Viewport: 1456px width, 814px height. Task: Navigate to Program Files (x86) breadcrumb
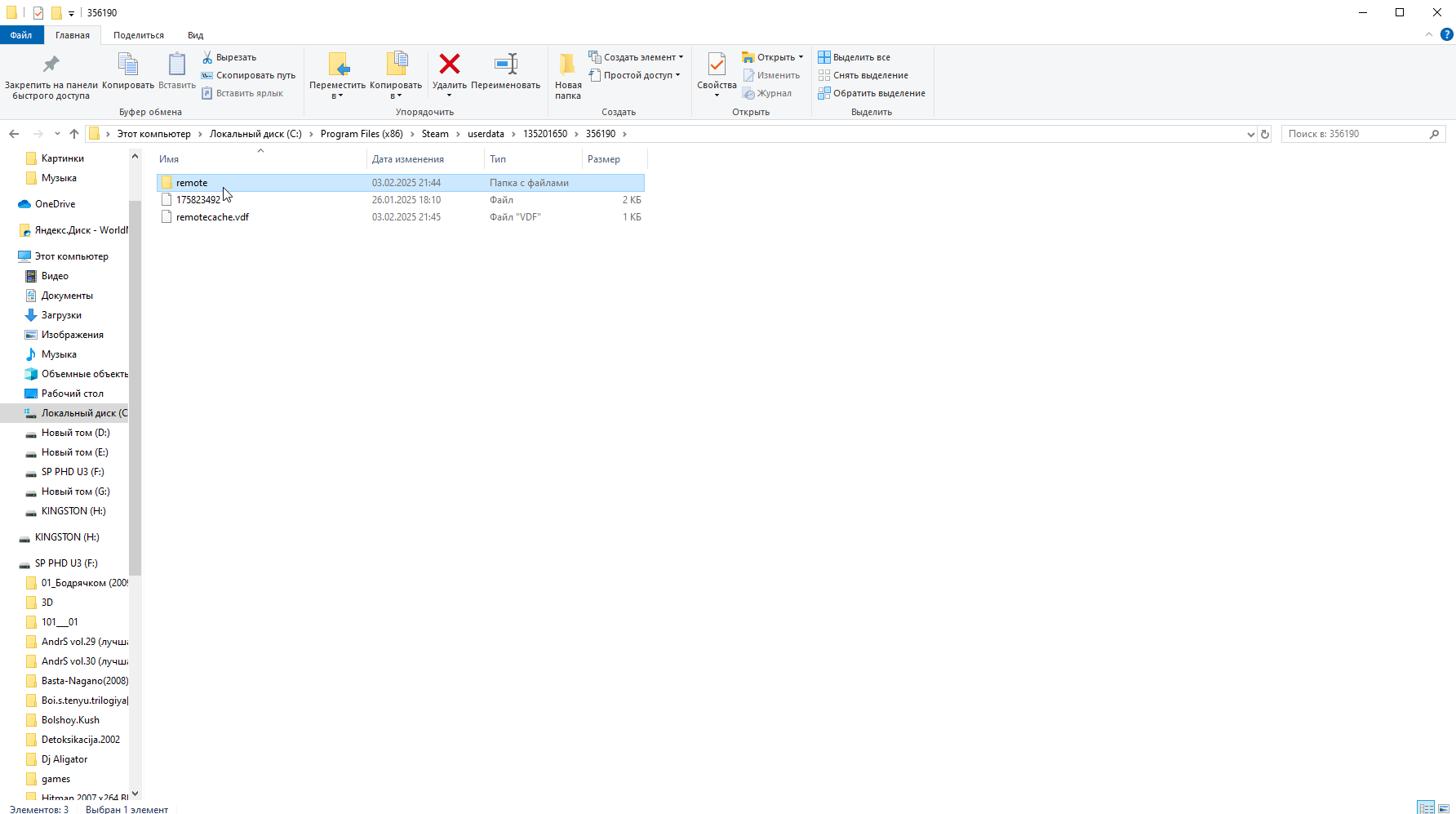tap(362, 134)
